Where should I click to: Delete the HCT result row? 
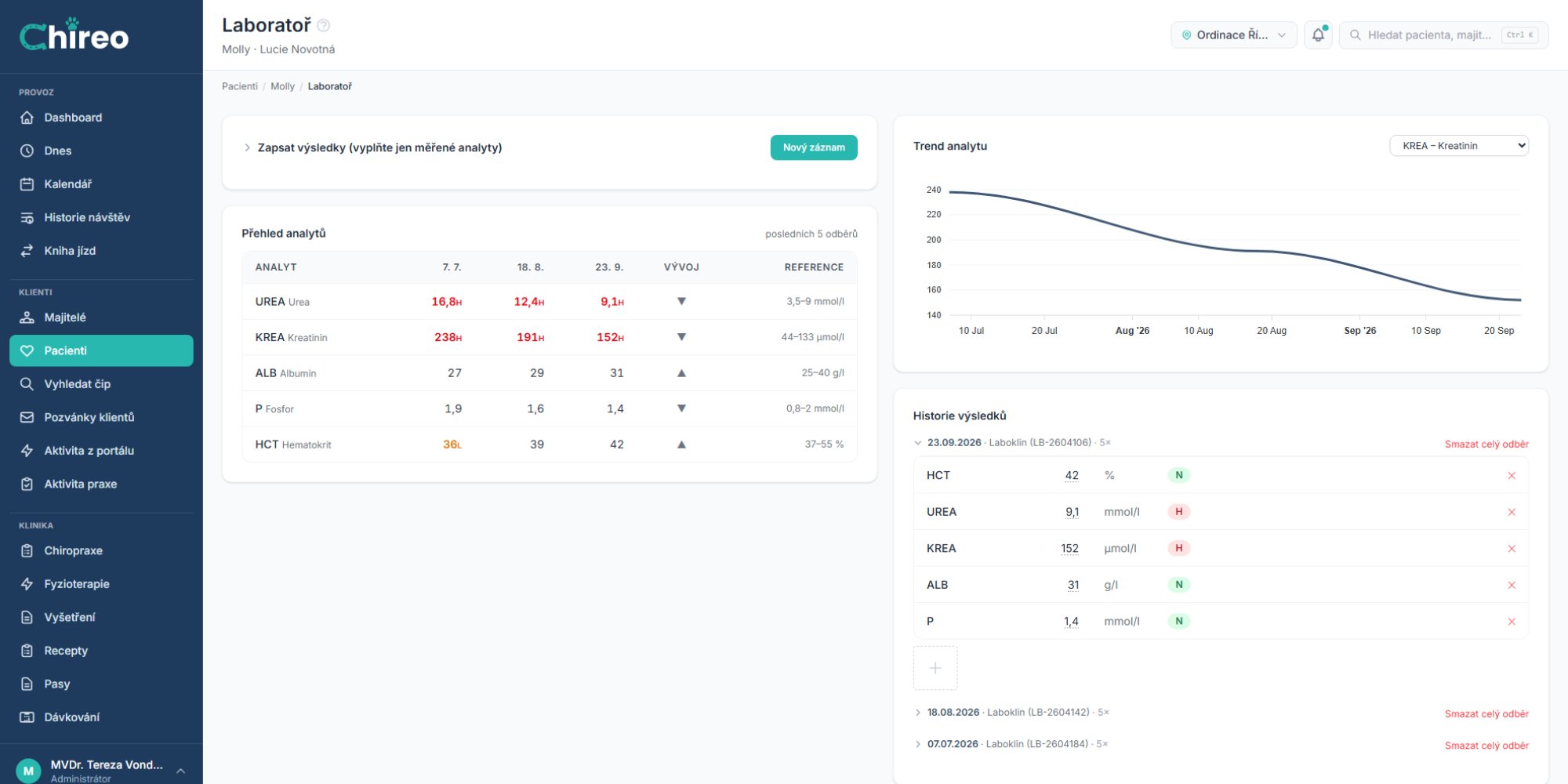pos(1512,476)
